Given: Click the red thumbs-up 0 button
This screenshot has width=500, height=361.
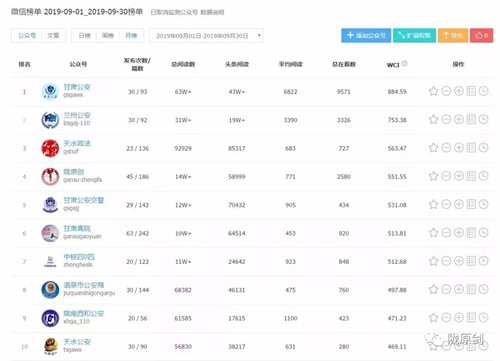Looking at the screenshot, I should click(x=482, y=35).
